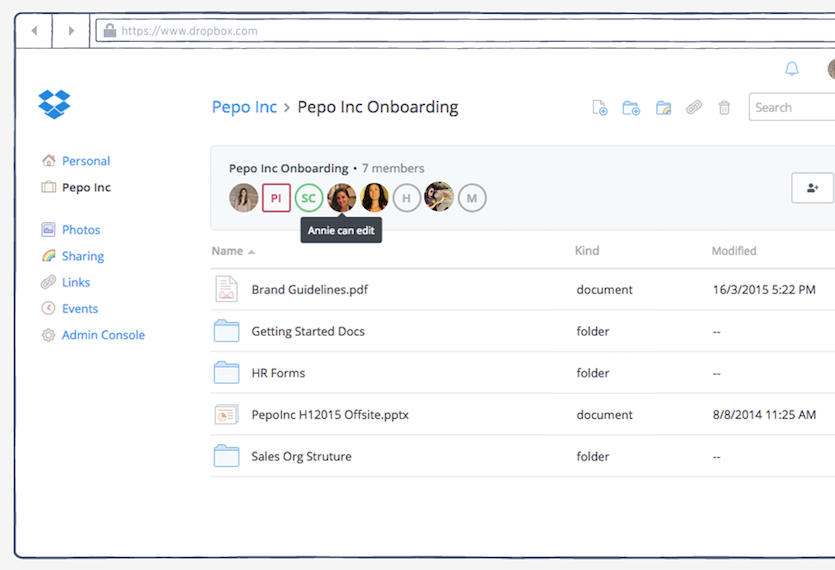Select Pepo Inc in the sidebar
This screenshot has height=570, width=835.
[86, 188]
